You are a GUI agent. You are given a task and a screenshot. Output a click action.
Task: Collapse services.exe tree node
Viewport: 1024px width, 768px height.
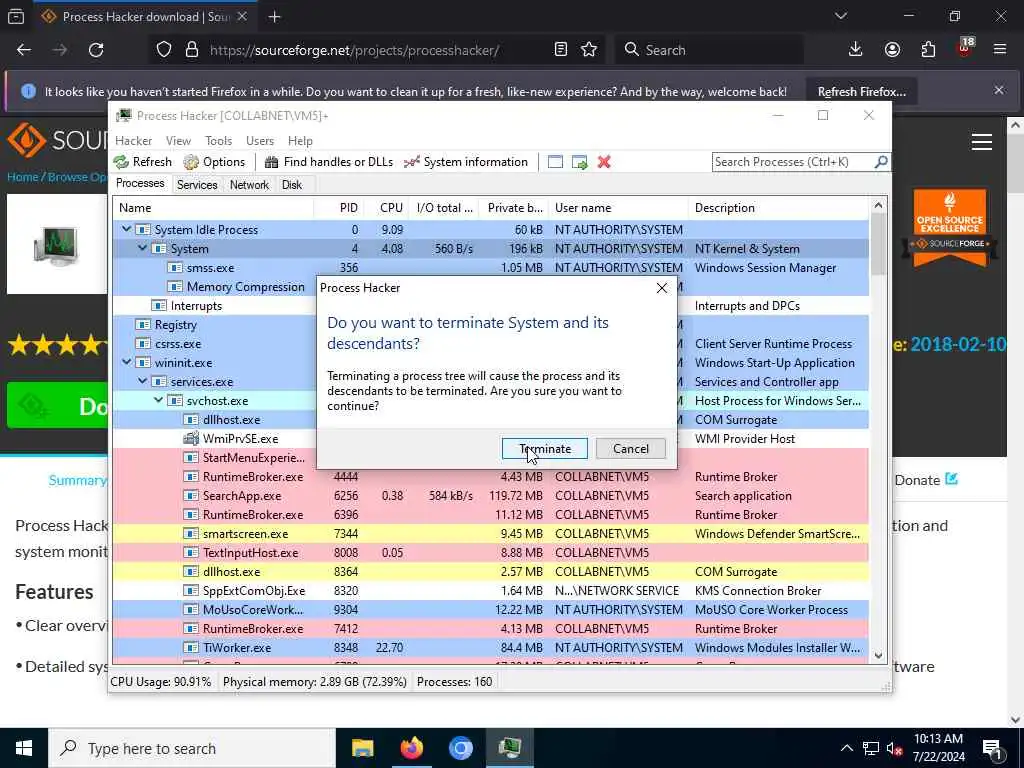tap(142, 381)
